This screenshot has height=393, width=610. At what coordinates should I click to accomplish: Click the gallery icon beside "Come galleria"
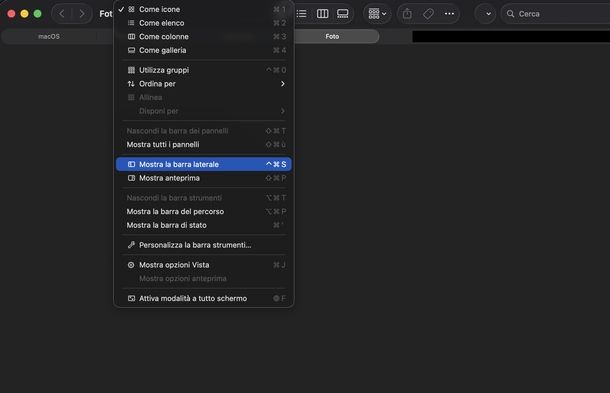click(x=131, y=50)
